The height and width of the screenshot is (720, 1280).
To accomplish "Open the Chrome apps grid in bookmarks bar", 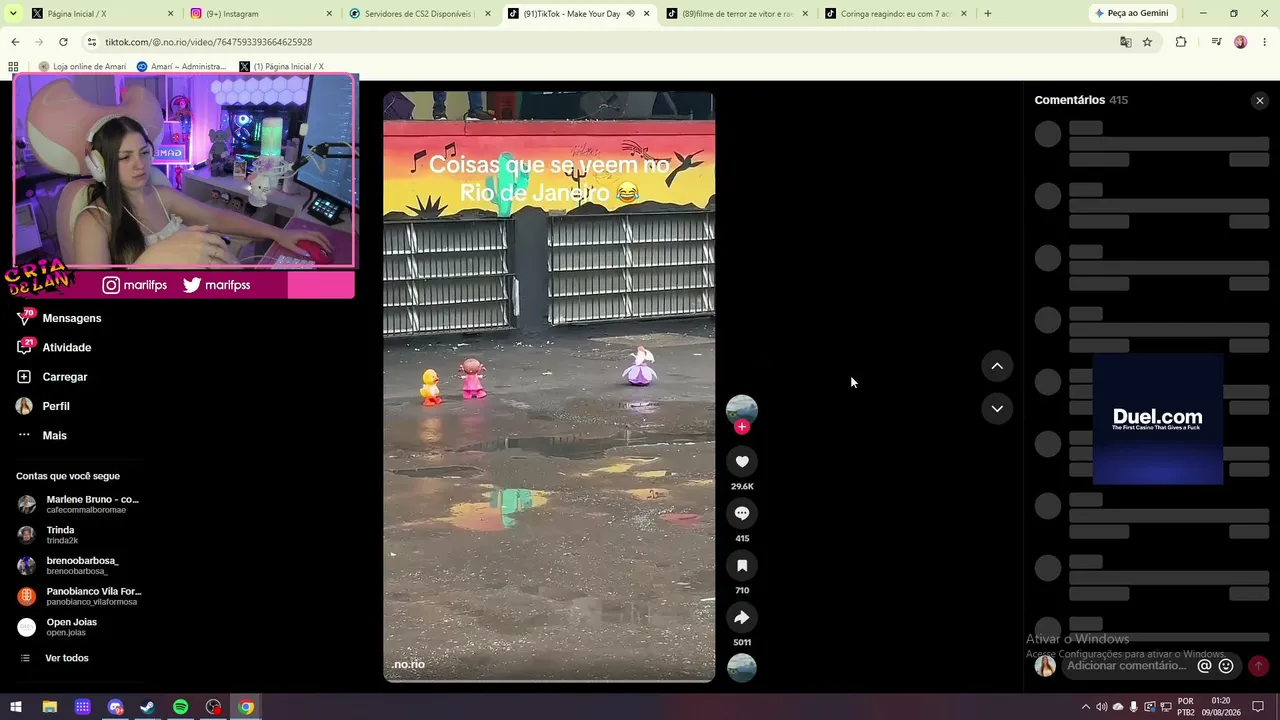I will pyautogui.click(x=13, y=67).
